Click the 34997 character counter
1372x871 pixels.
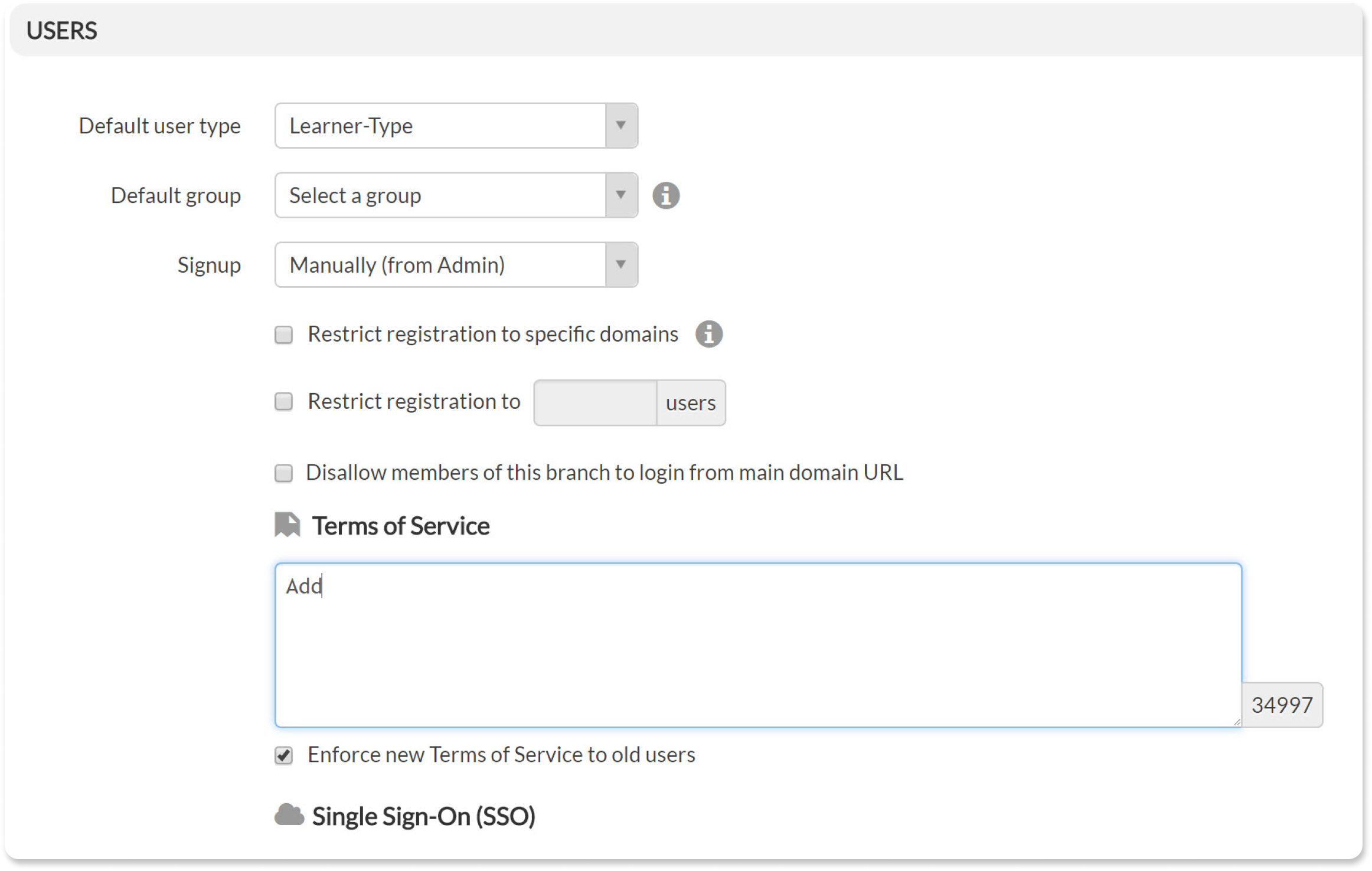(x=1282, y=705)
